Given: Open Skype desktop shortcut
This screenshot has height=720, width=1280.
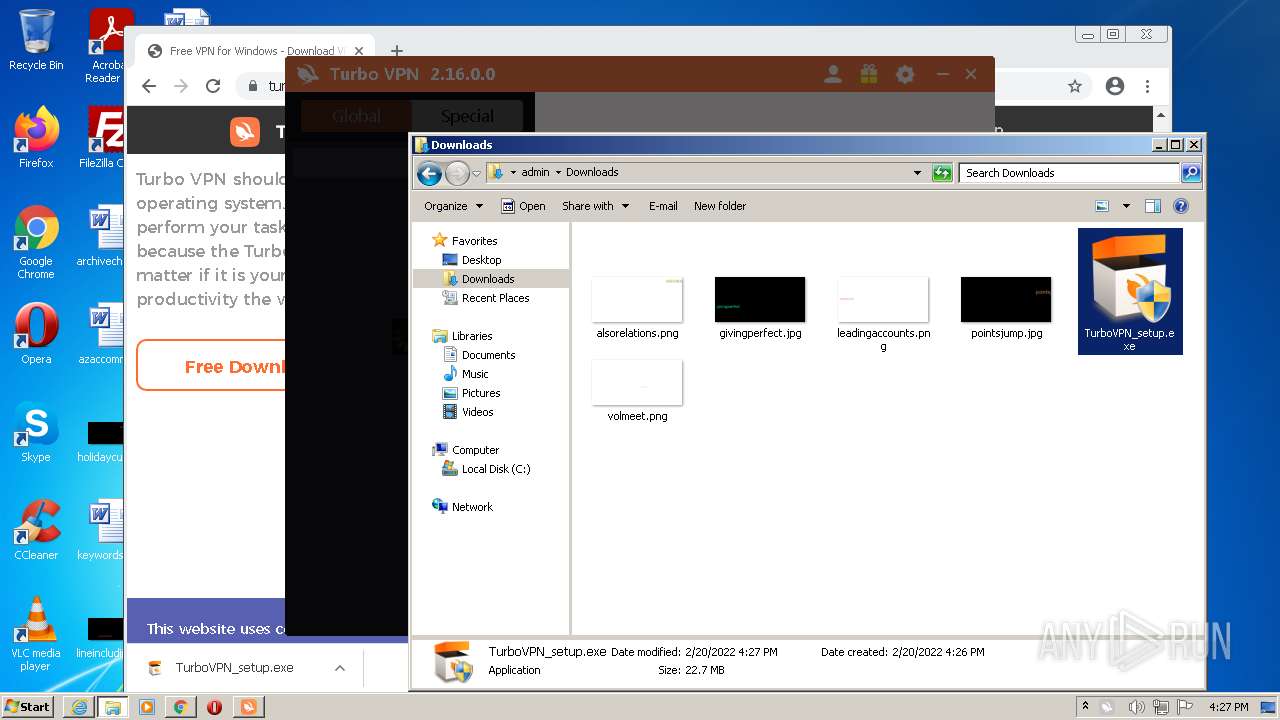Looking at the screenshot, I should 36,432.
